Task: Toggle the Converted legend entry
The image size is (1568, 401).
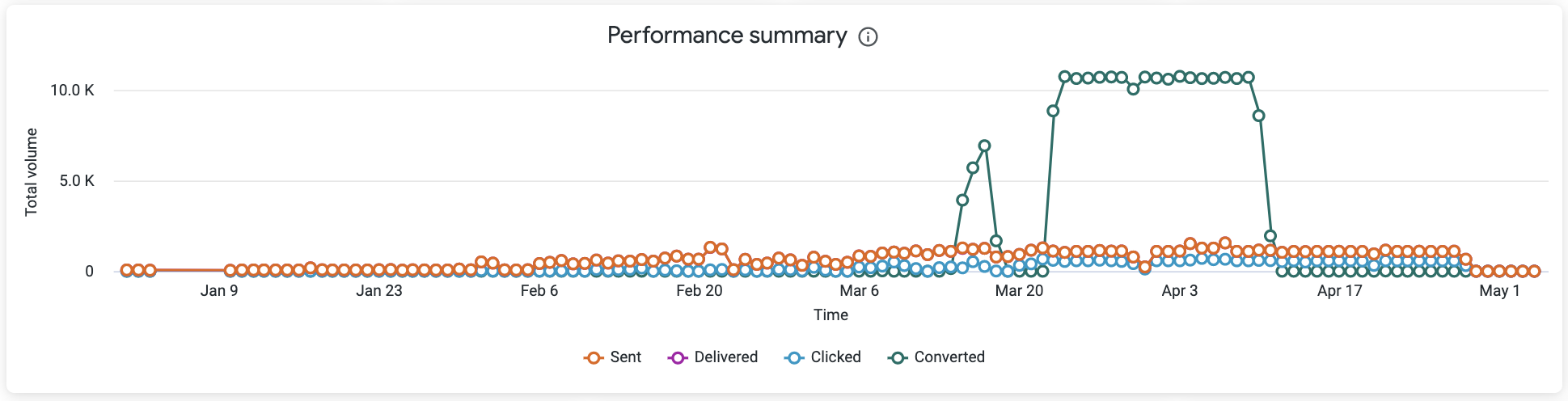Action: point(936,357)
